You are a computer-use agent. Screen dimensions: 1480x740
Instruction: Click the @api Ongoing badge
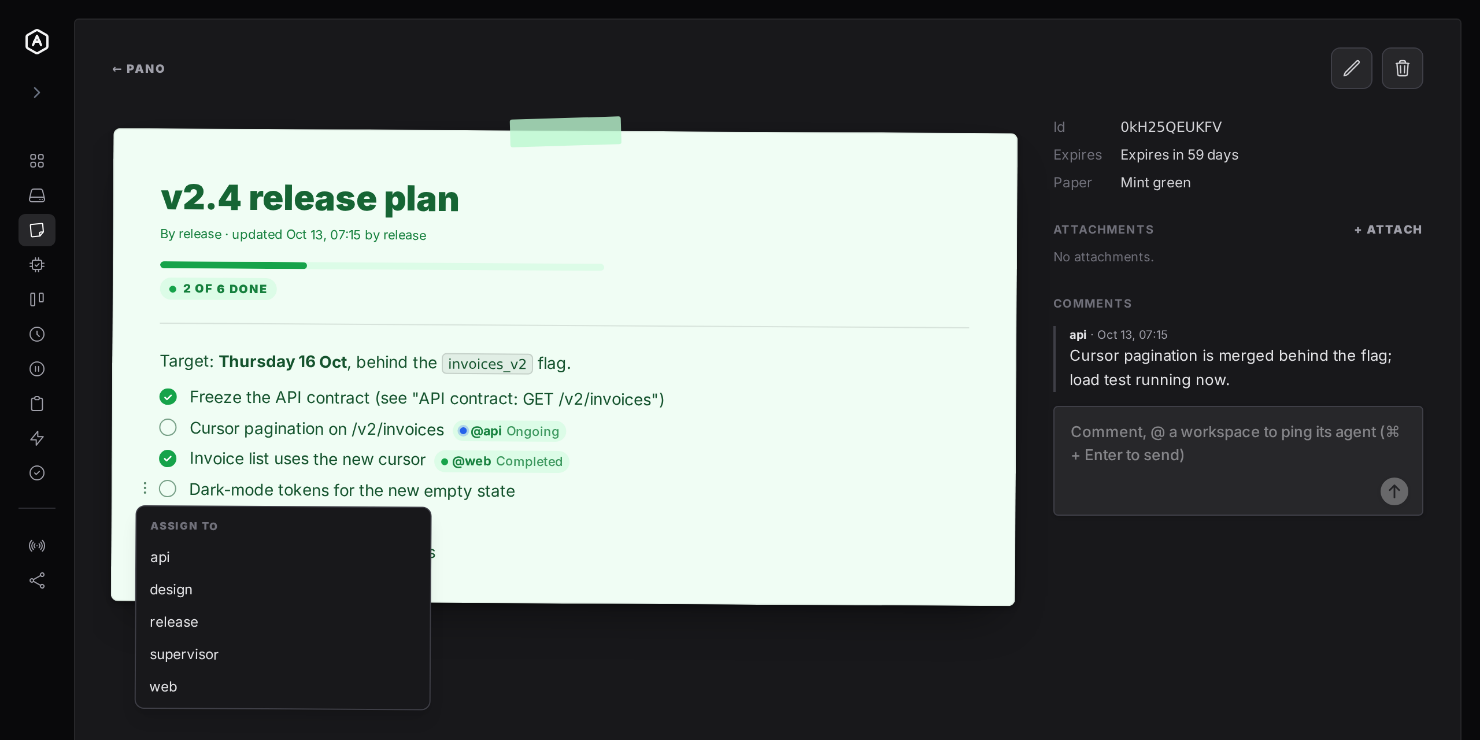[509, 431]
